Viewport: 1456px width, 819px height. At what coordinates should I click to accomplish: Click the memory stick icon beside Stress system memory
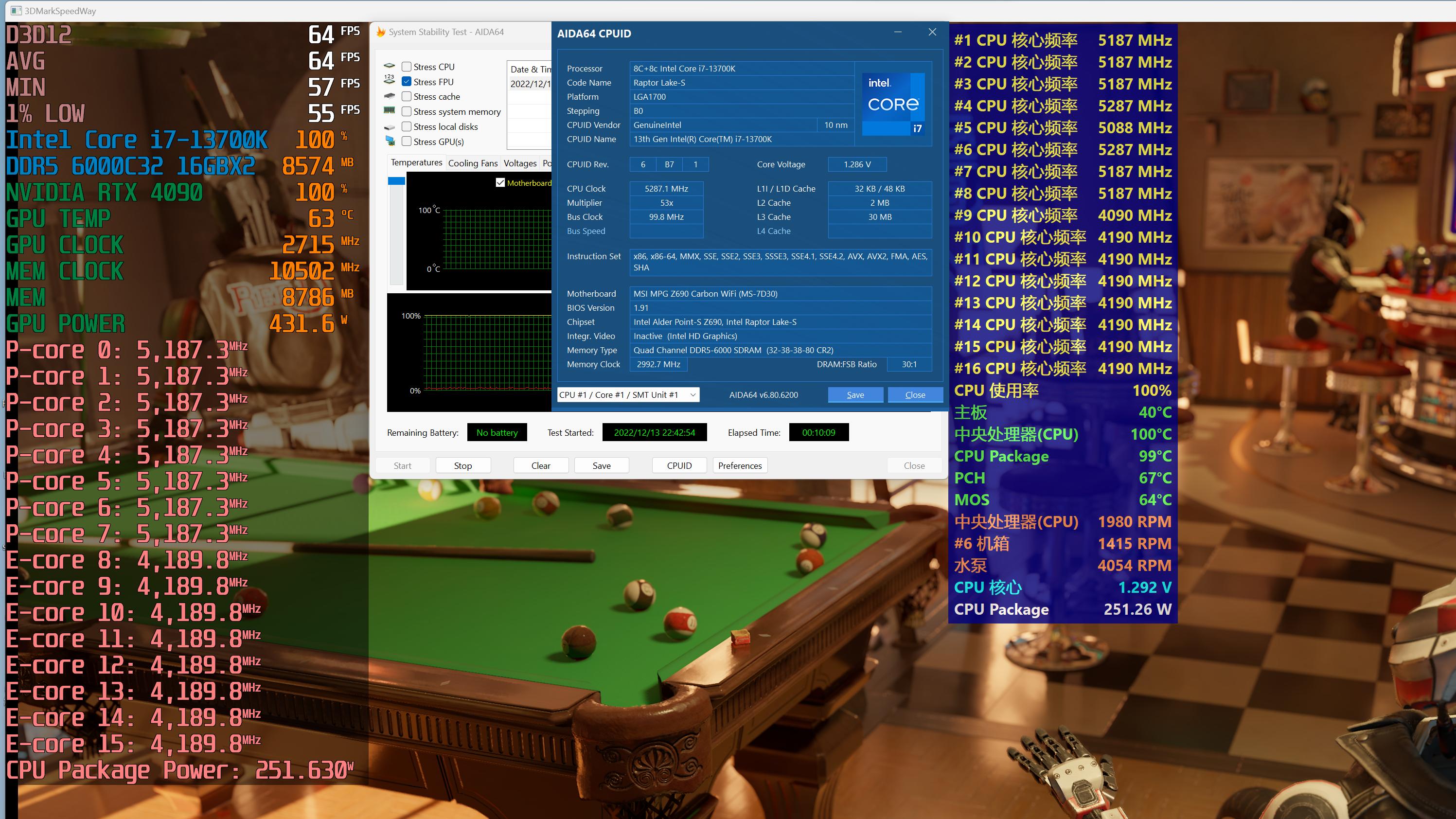pos(389,111)
